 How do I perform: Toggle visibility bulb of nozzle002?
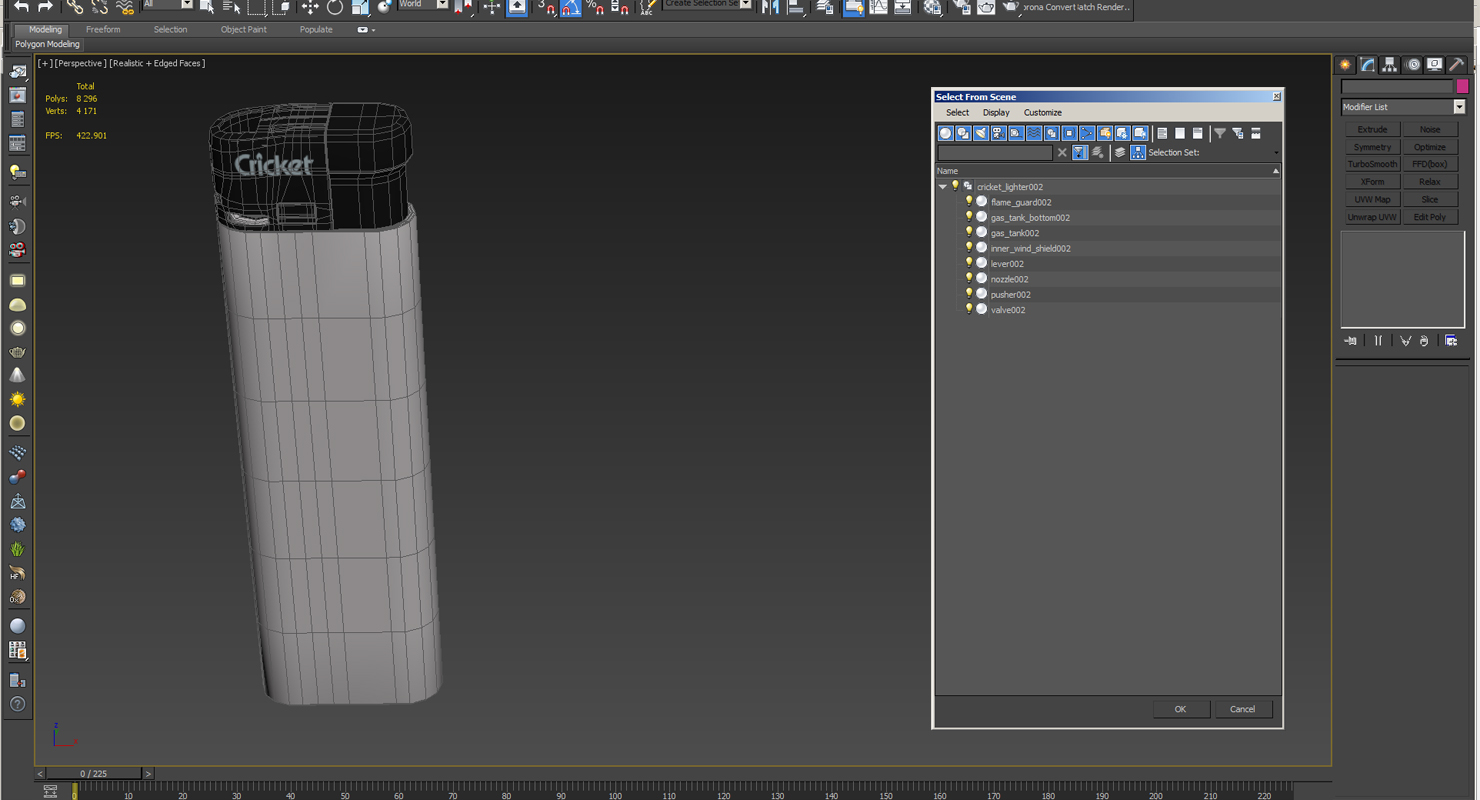click(968, 278)
